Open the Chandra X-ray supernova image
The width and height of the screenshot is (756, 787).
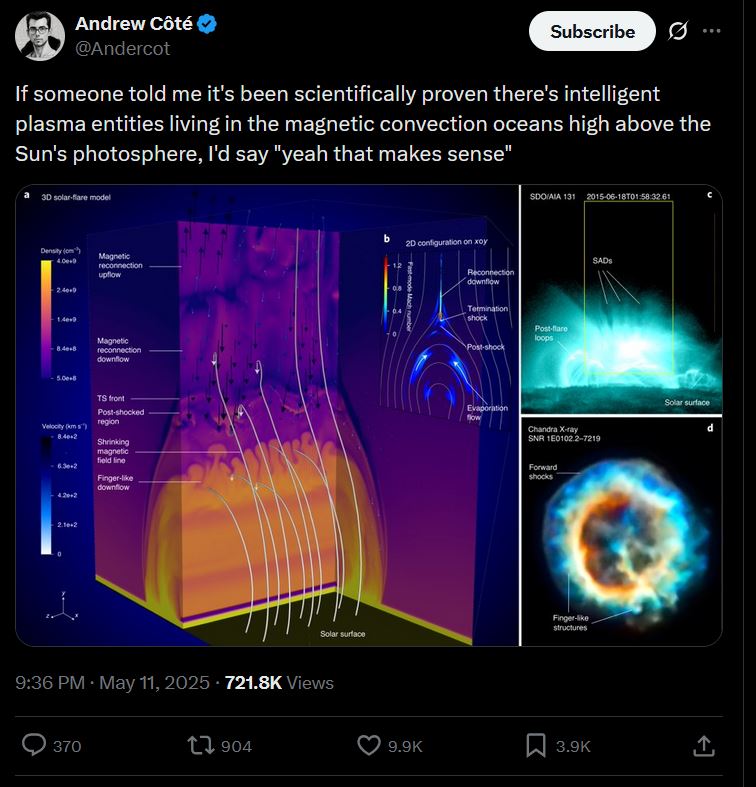620,531
